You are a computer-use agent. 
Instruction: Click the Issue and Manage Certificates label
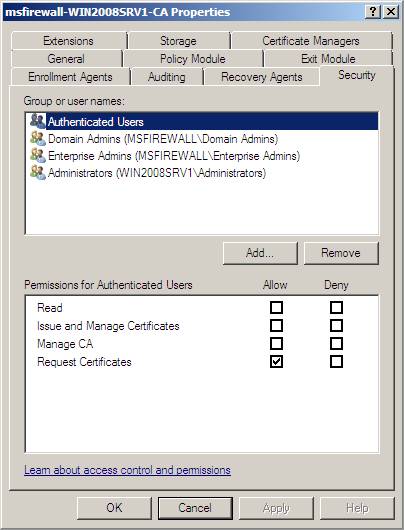tap(108, 326)
